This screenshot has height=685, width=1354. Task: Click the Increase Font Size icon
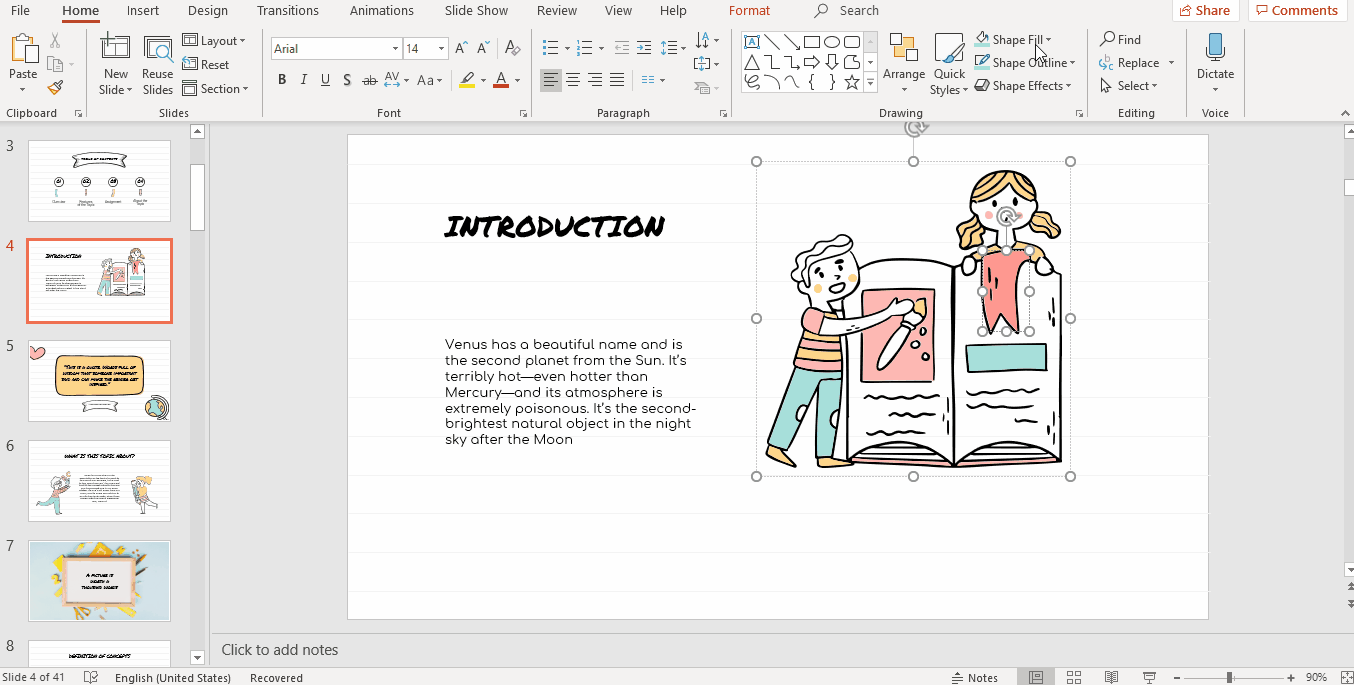(461, 46)
